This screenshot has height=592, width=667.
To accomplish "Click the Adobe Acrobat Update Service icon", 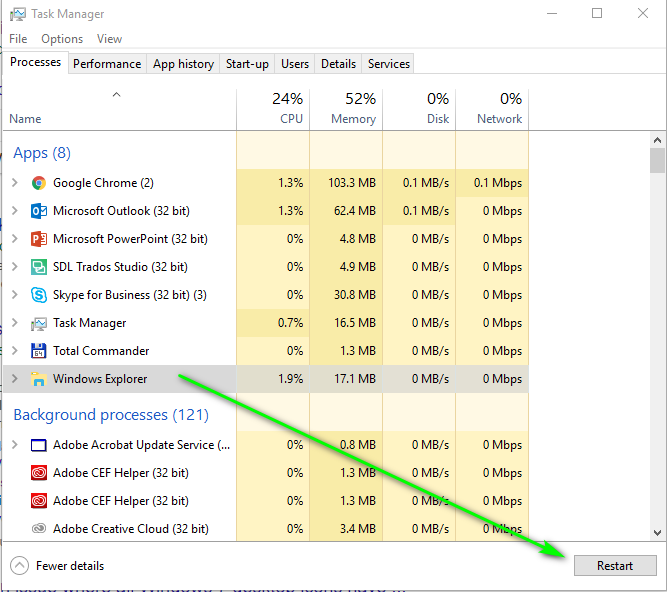I will pyautogui.click(x=39, y=445).
